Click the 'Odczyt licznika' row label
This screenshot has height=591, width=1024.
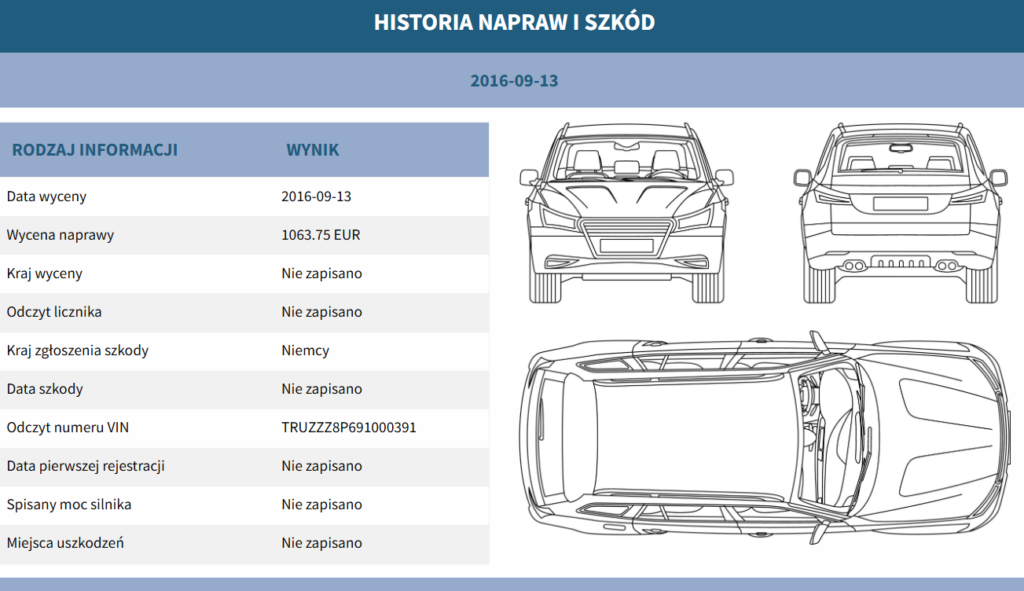click(54, 312)
